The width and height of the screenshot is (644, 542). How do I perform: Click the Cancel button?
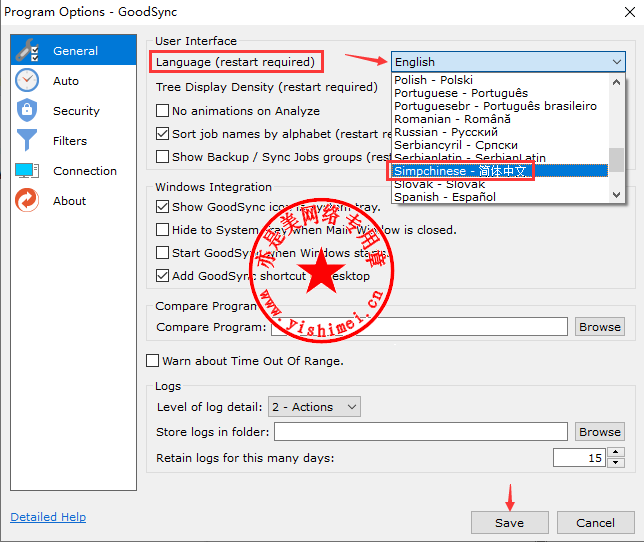pos(595,523)
